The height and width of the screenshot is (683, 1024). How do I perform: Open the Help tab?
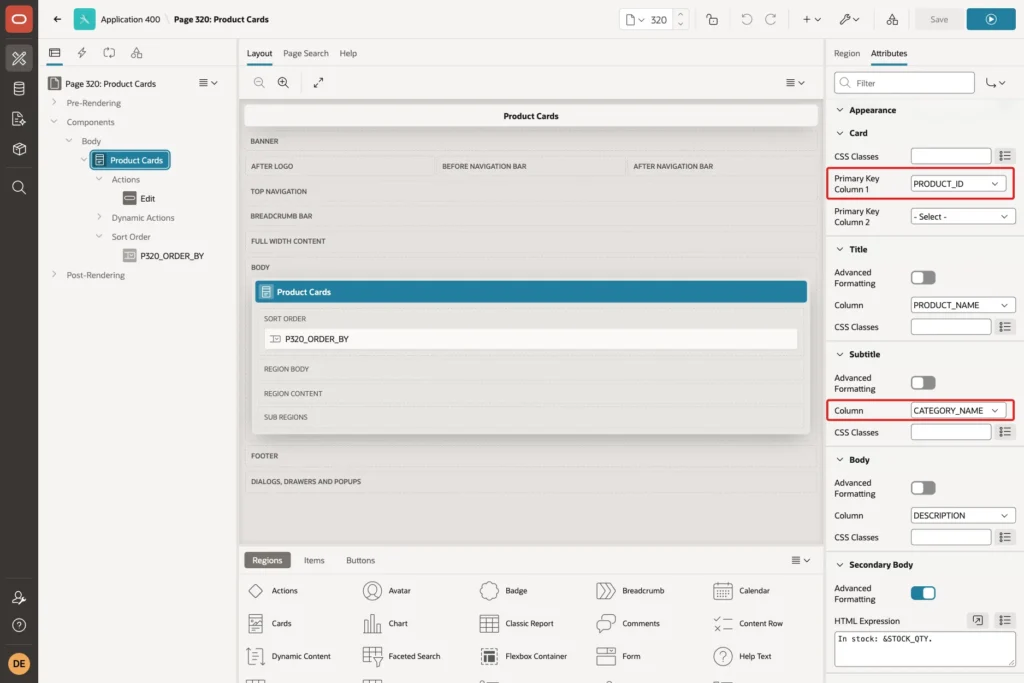point(348,53)
